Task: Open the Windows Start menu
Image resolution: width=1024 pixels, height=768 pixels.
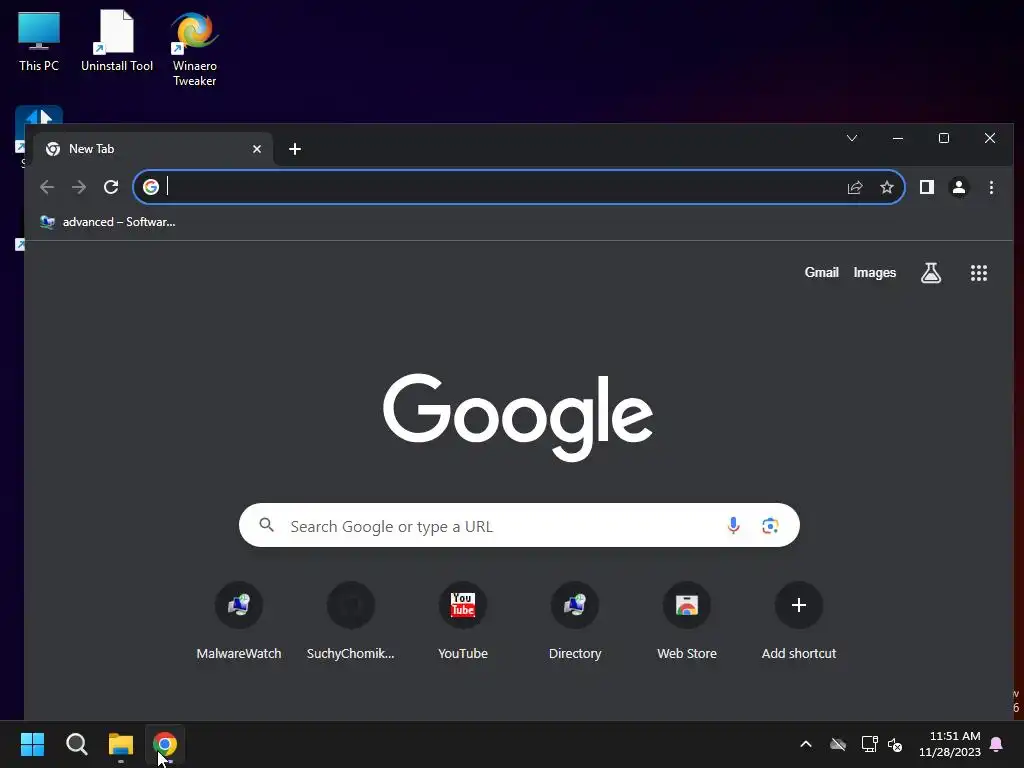Action: (x=32, y=744)
